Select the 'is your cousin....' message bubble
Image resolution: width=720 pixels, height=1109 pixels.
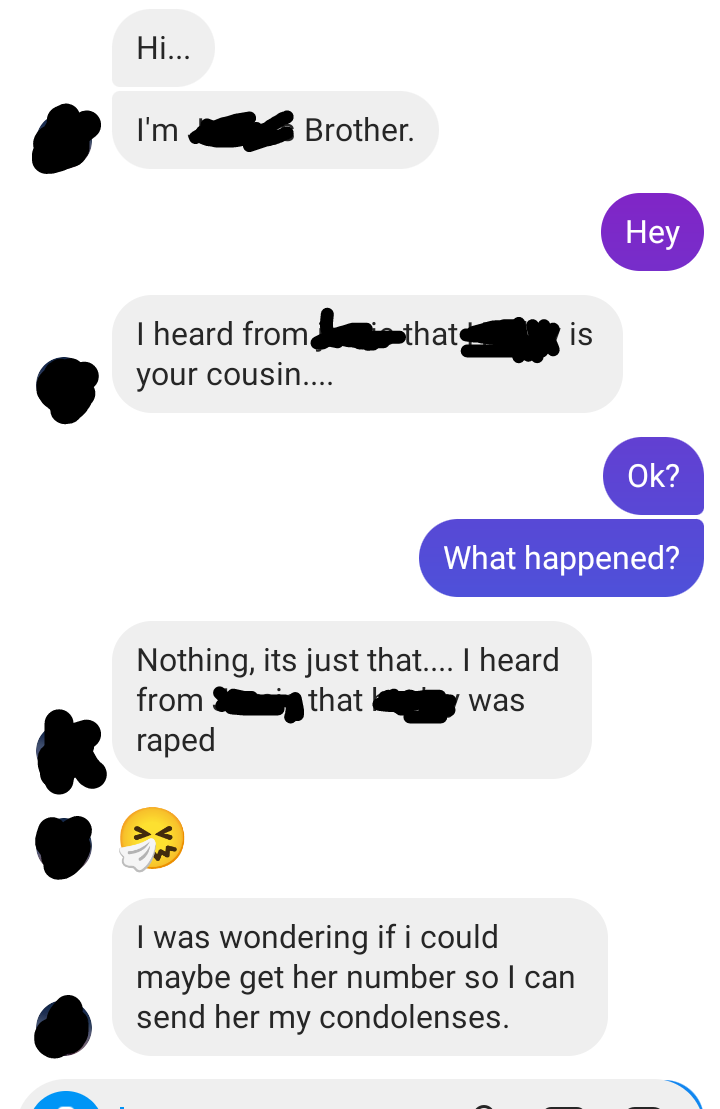pyautogui.click(x=367, y=354)
